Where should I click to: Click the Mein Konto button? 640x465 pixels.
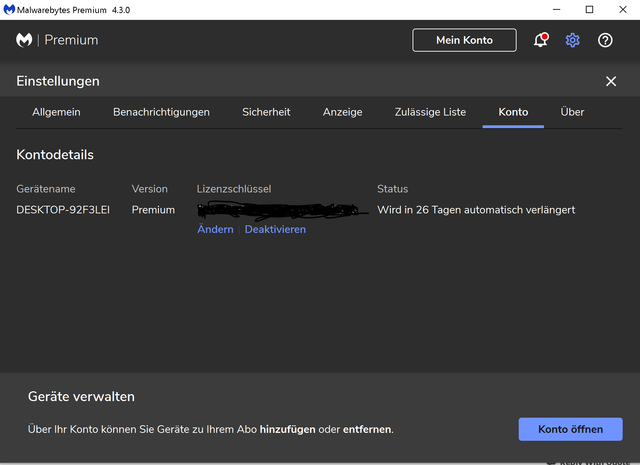click(464, 40)
